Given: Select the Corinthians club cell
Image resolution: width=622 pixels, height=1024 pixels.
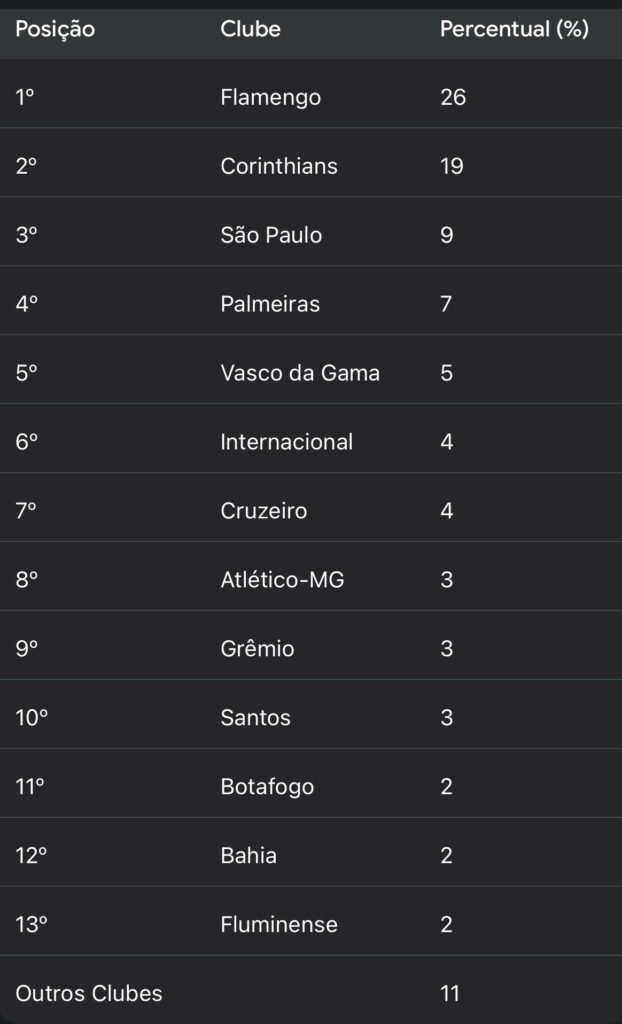Looking at the screenshot, I should (x=279, y=166).
